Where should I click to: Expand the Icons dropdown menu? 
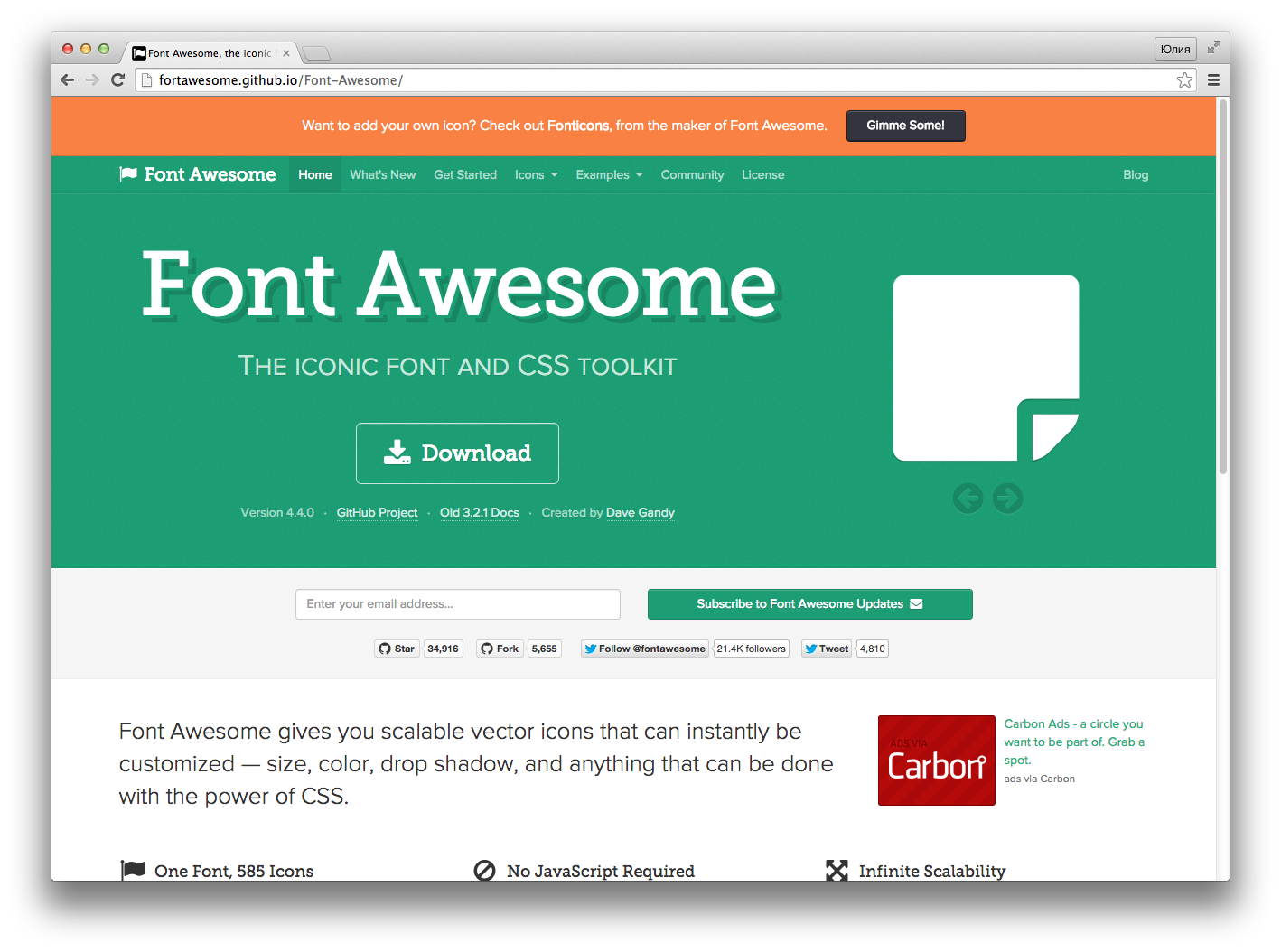(x=536, y=175)
